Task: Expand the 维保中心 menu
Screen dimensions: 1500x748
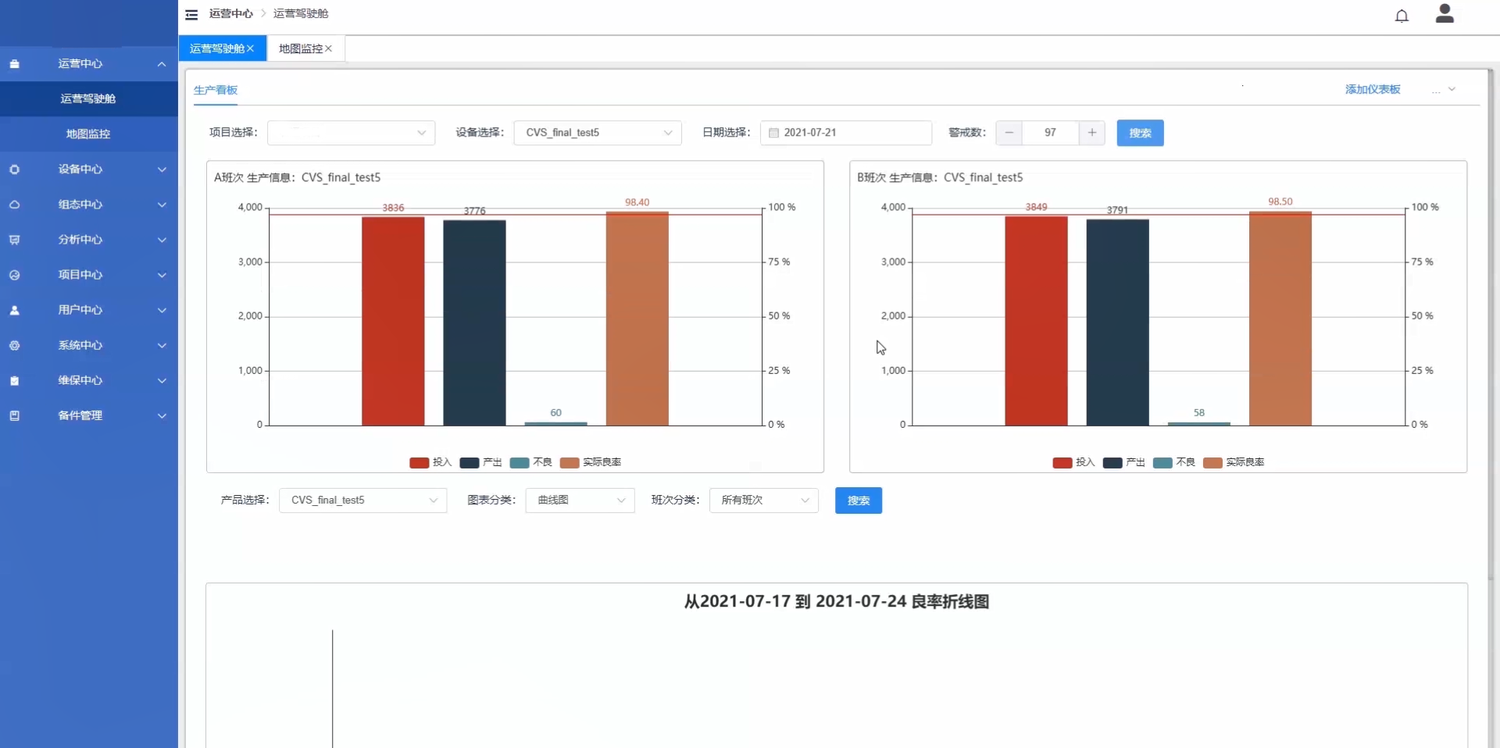Action: coord(162,381)
